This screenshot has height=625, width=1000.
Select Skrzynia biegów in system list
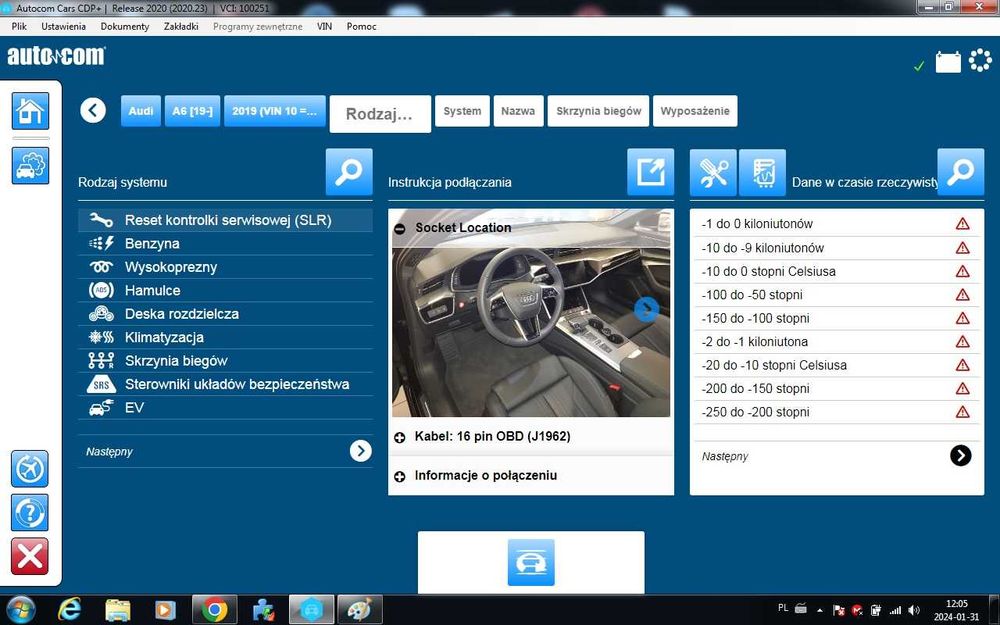pos(225,361)
